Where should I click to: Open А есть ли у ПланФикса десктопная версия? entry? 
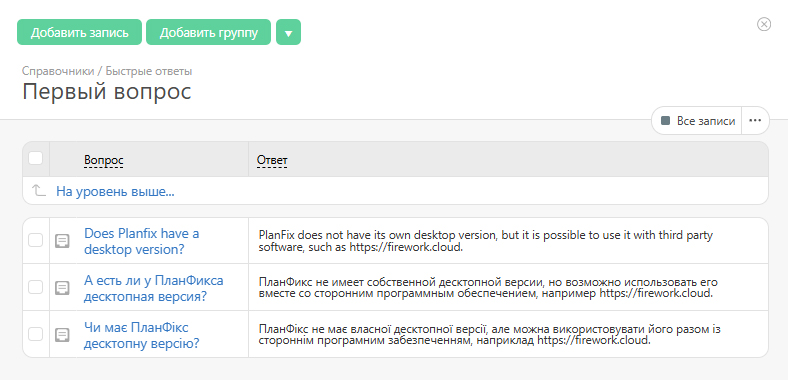(154, 288)
